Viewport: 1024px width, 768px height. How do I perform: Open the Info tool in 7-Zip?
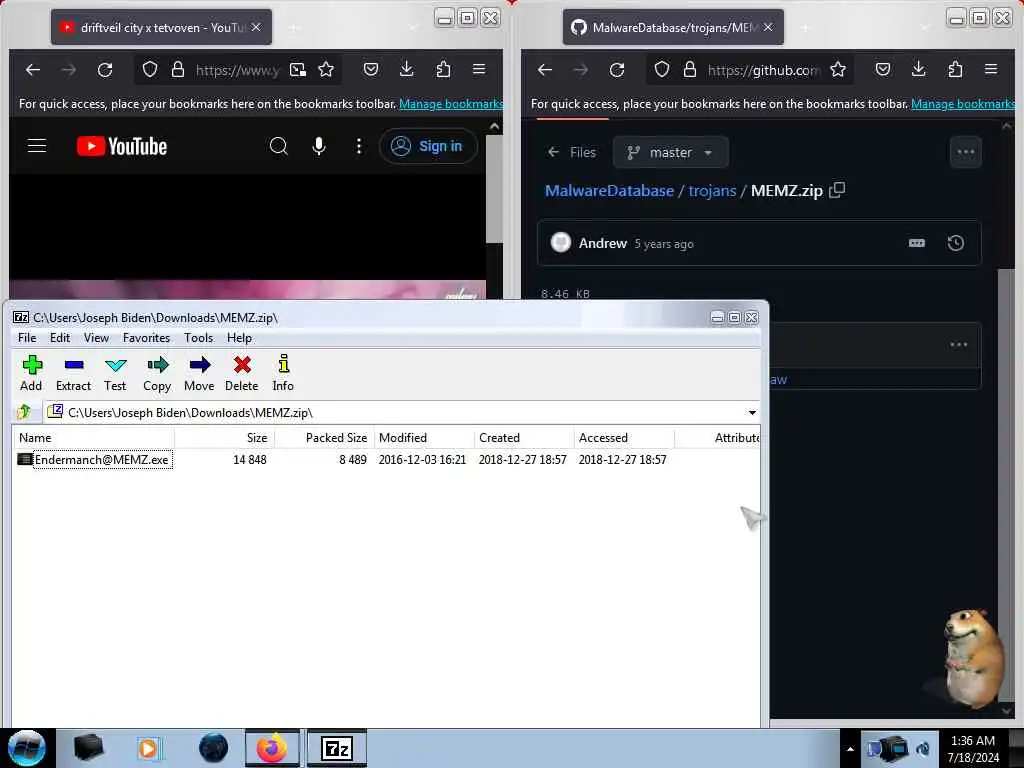tap(283, 374)
